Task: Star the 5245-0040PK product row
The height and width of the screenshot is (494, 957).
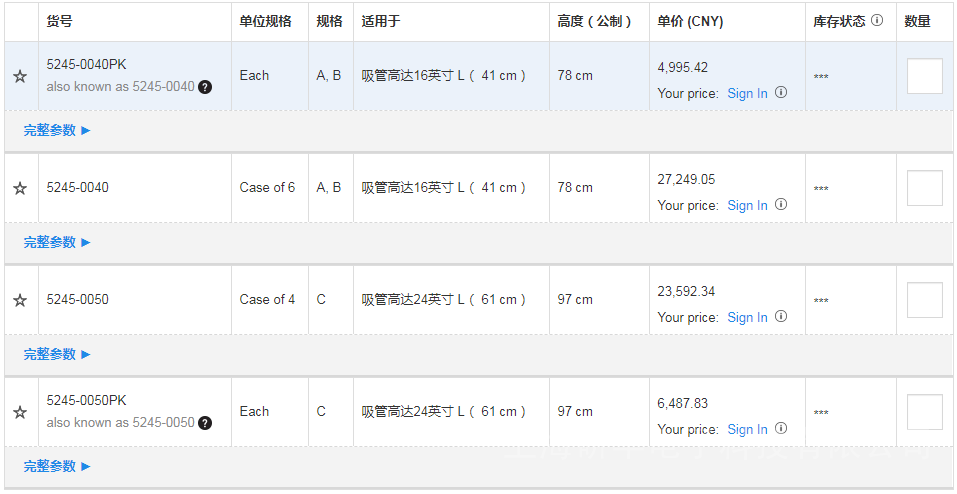Action: point(20,76)
